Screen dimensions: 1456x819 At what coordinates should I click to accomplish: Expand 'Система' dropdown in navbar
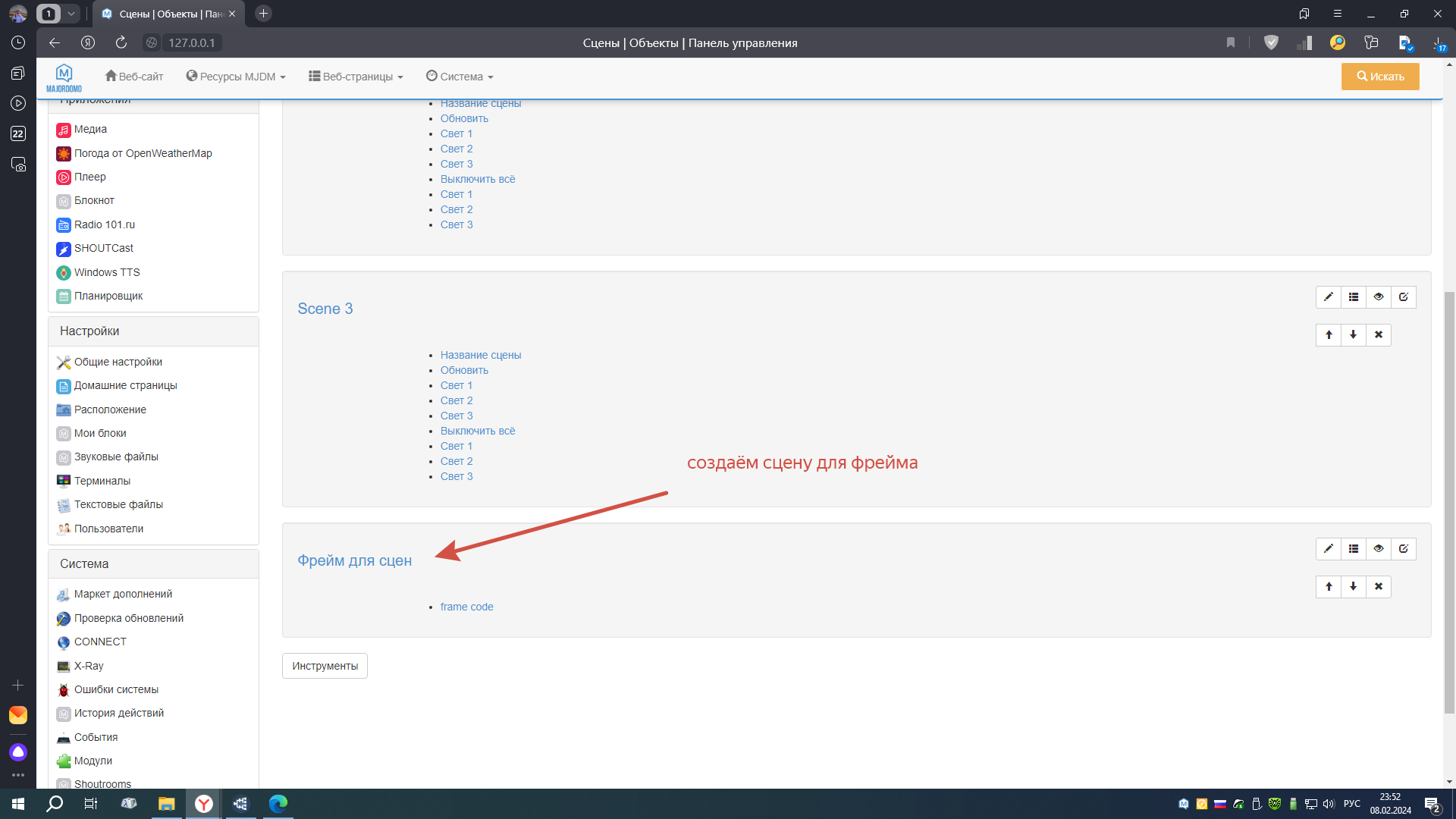[460, 77]
